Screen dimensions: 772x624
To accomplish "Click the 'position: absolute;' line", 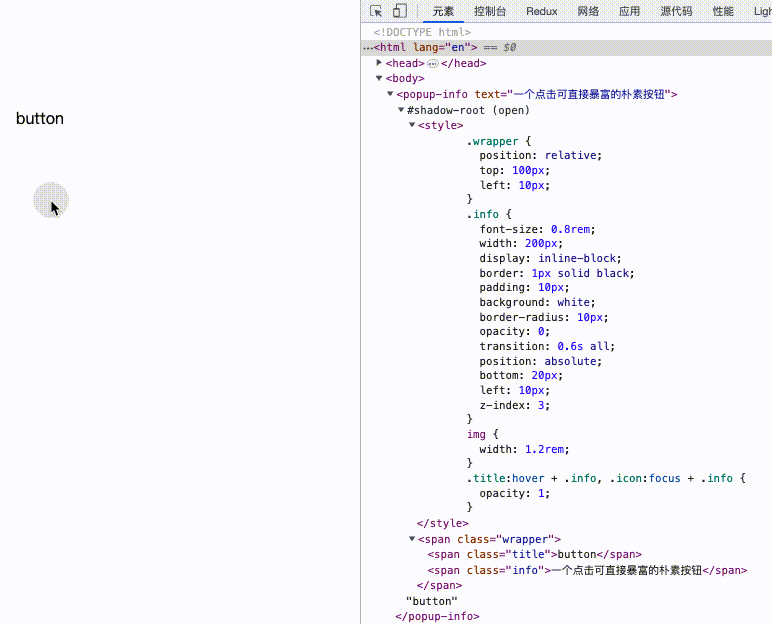I will [x=541, y=361].
